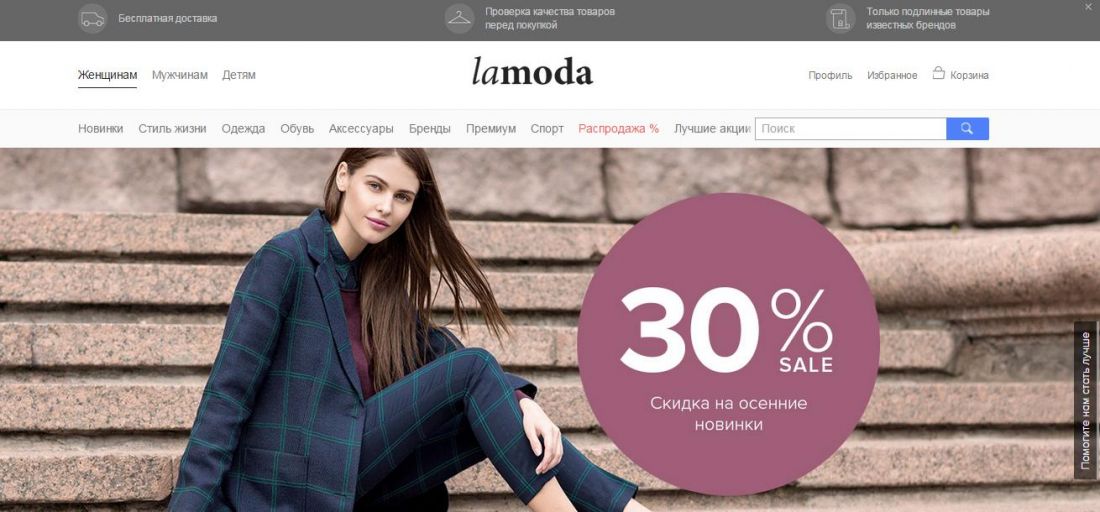Open the Детям section
The width and height of the screenshot is (1100, 512).
239,75
